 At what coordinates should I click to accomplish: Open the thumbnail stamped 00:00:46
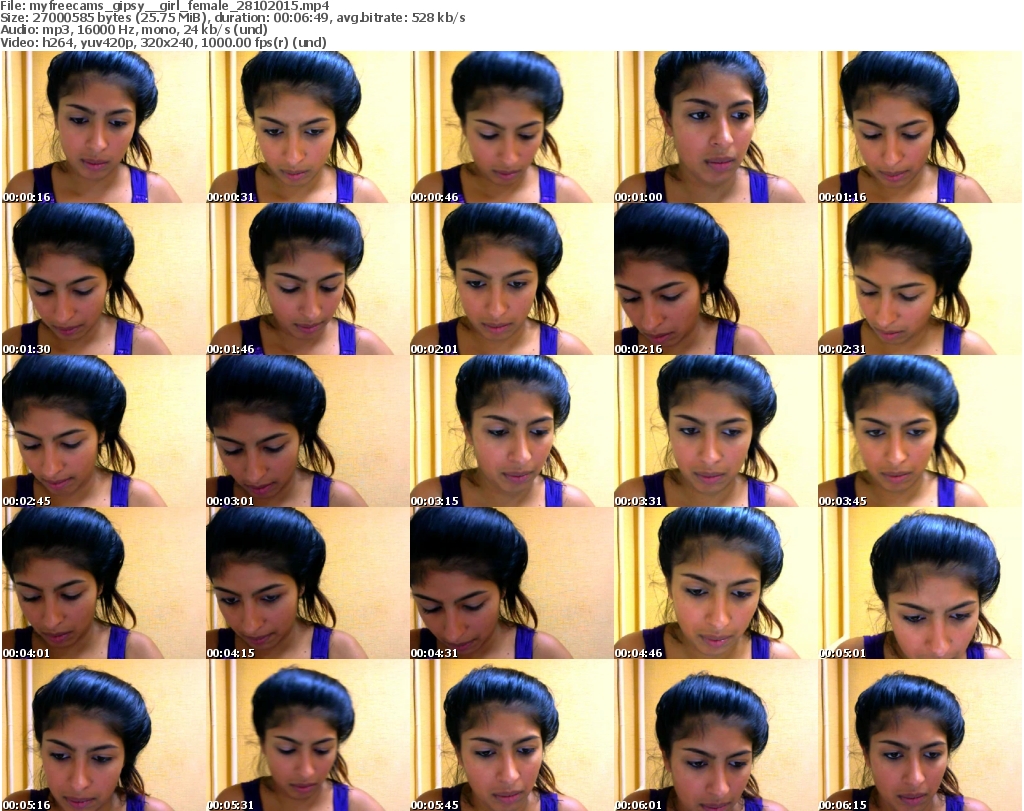[x=511, y=127]
